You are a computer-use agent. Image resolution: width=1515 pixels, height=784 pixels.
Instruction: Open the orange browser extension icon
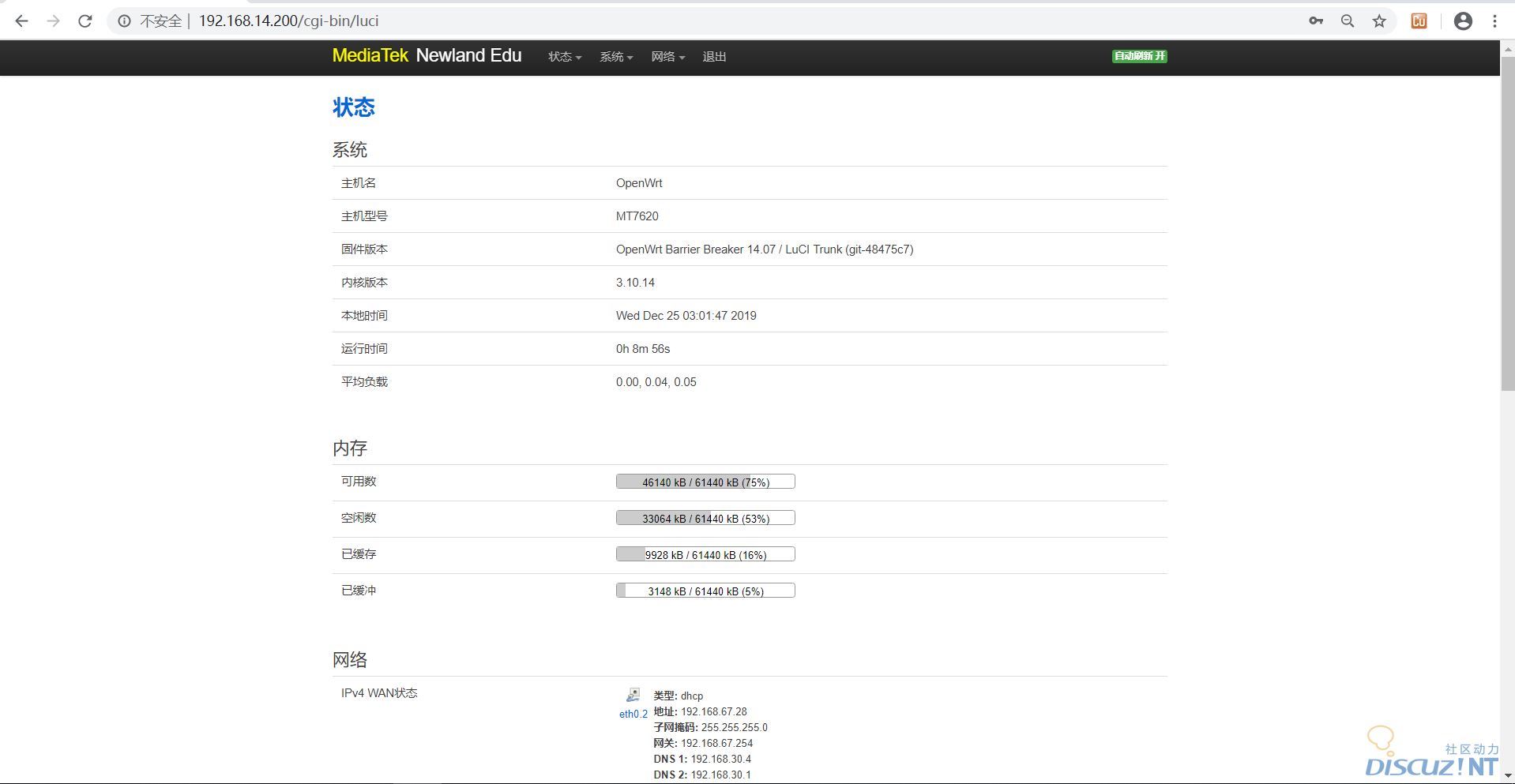coord(1419,21)
